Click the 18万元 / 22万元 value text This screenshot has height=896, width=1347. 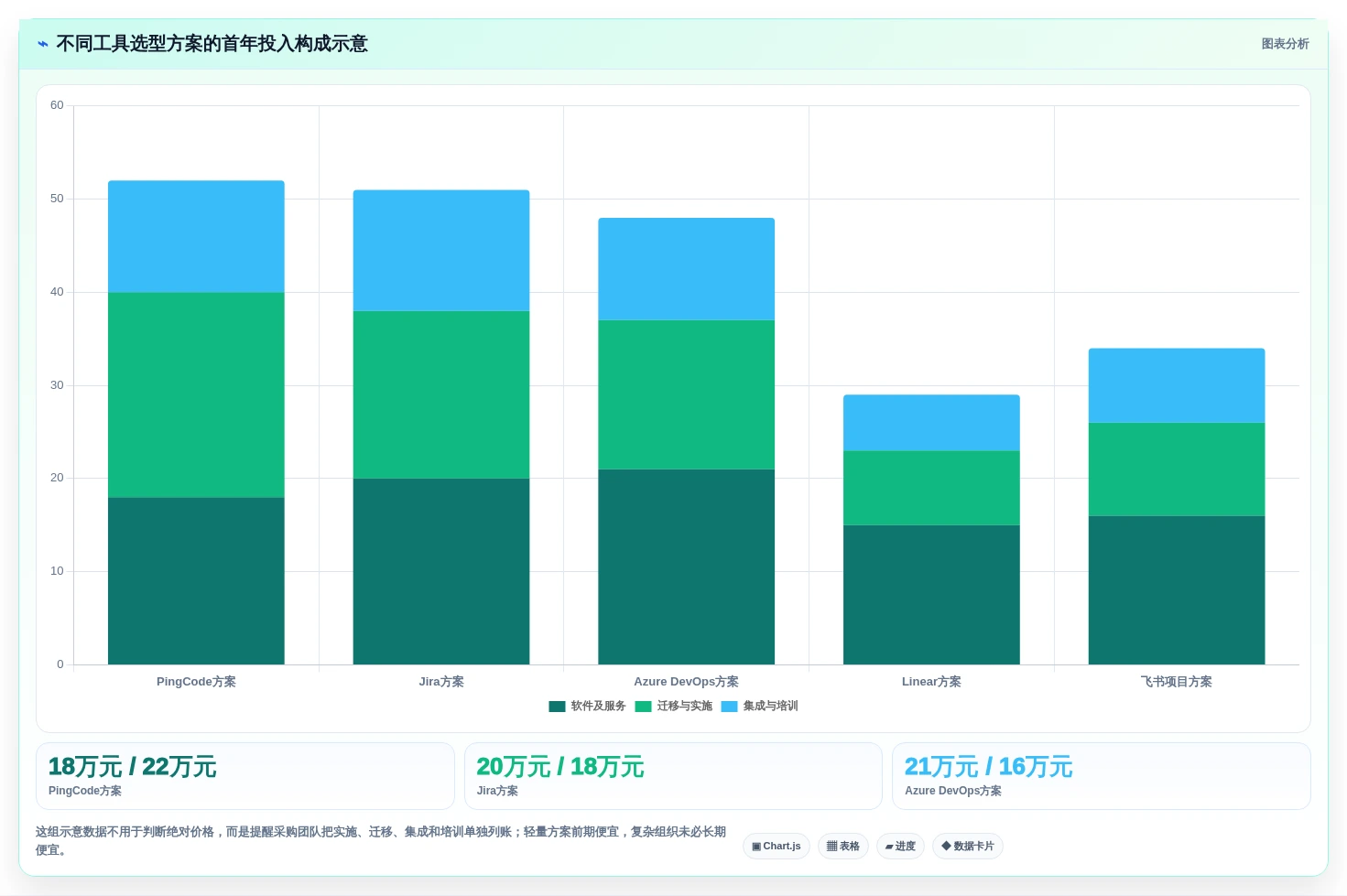point(133,767)
